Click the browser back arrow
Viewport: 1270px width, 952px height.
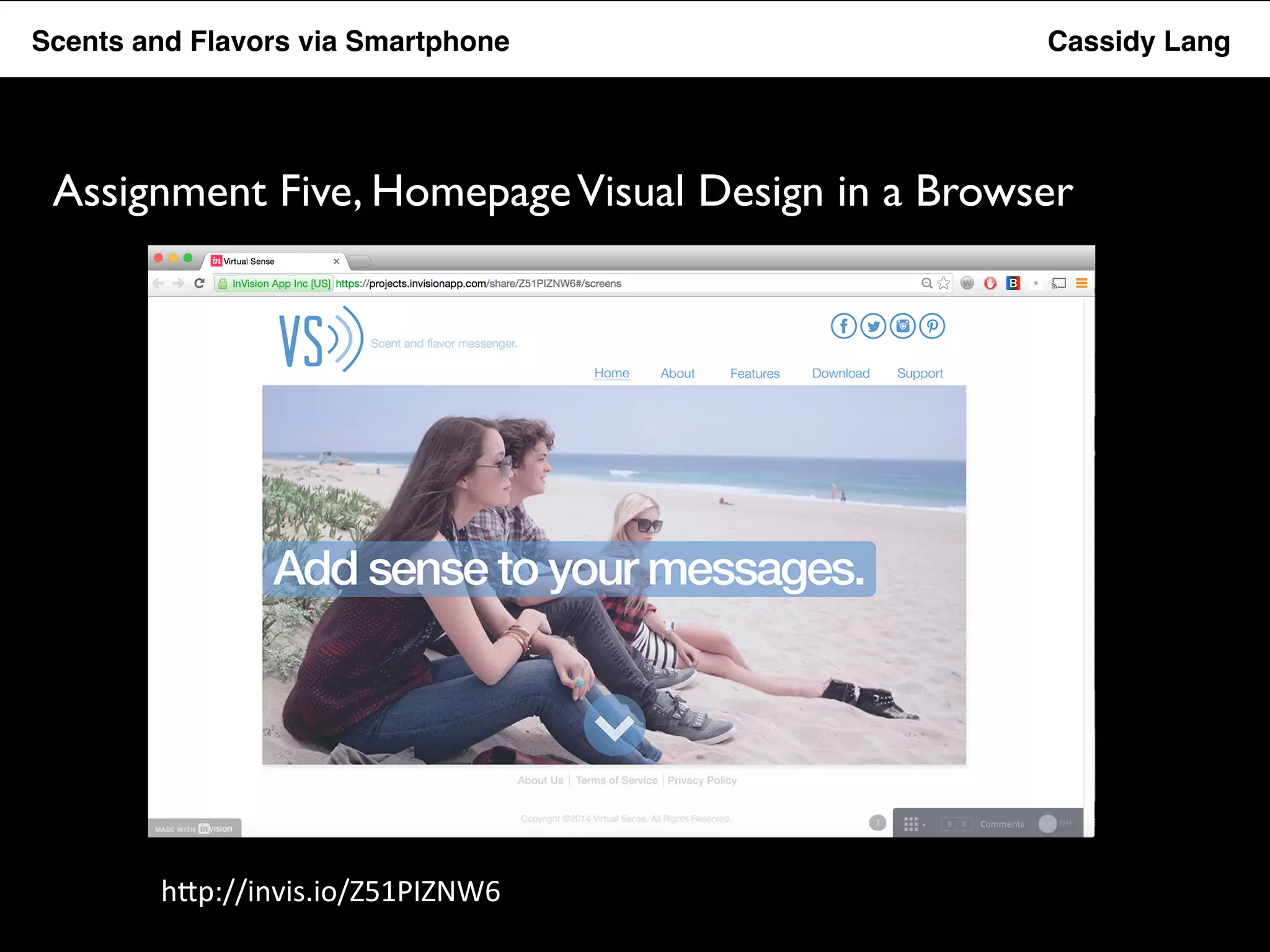coord(159,283)
